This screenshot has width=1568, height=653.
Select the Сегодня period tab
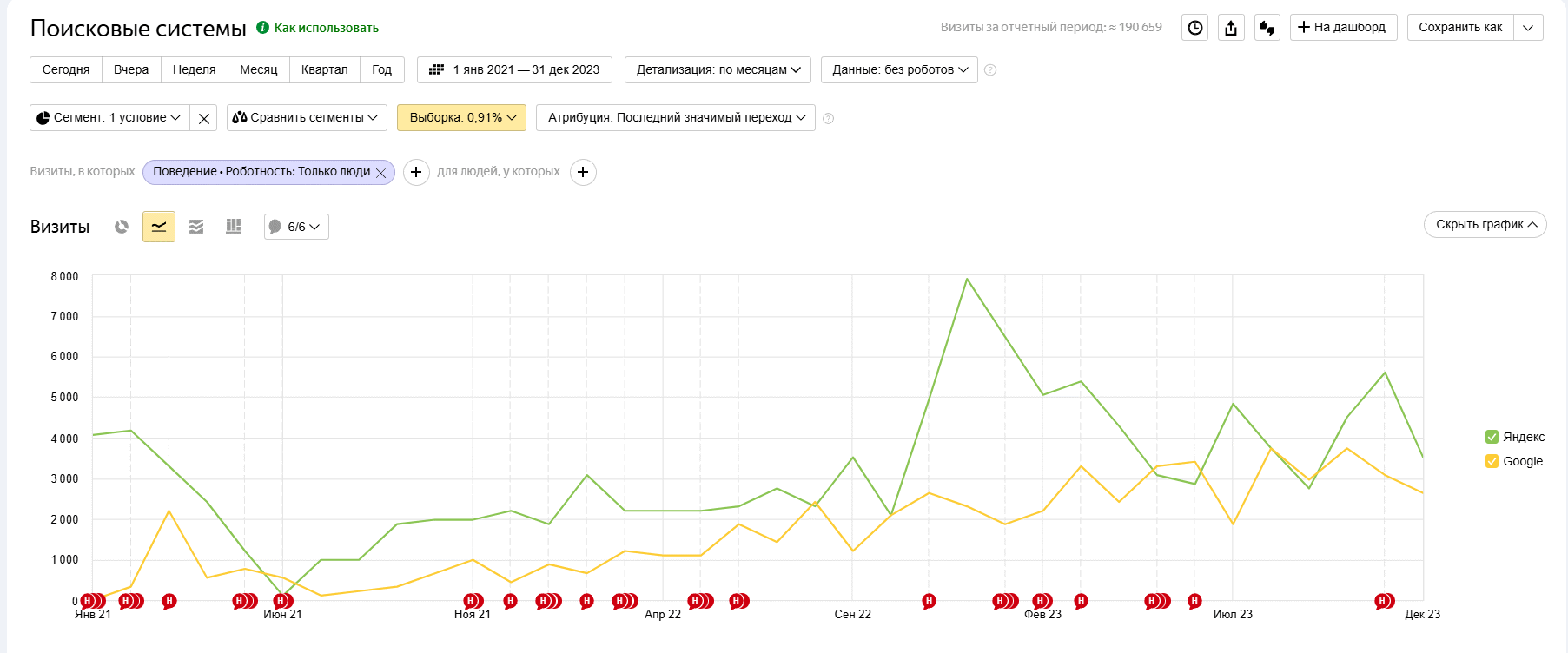[66, 69]
